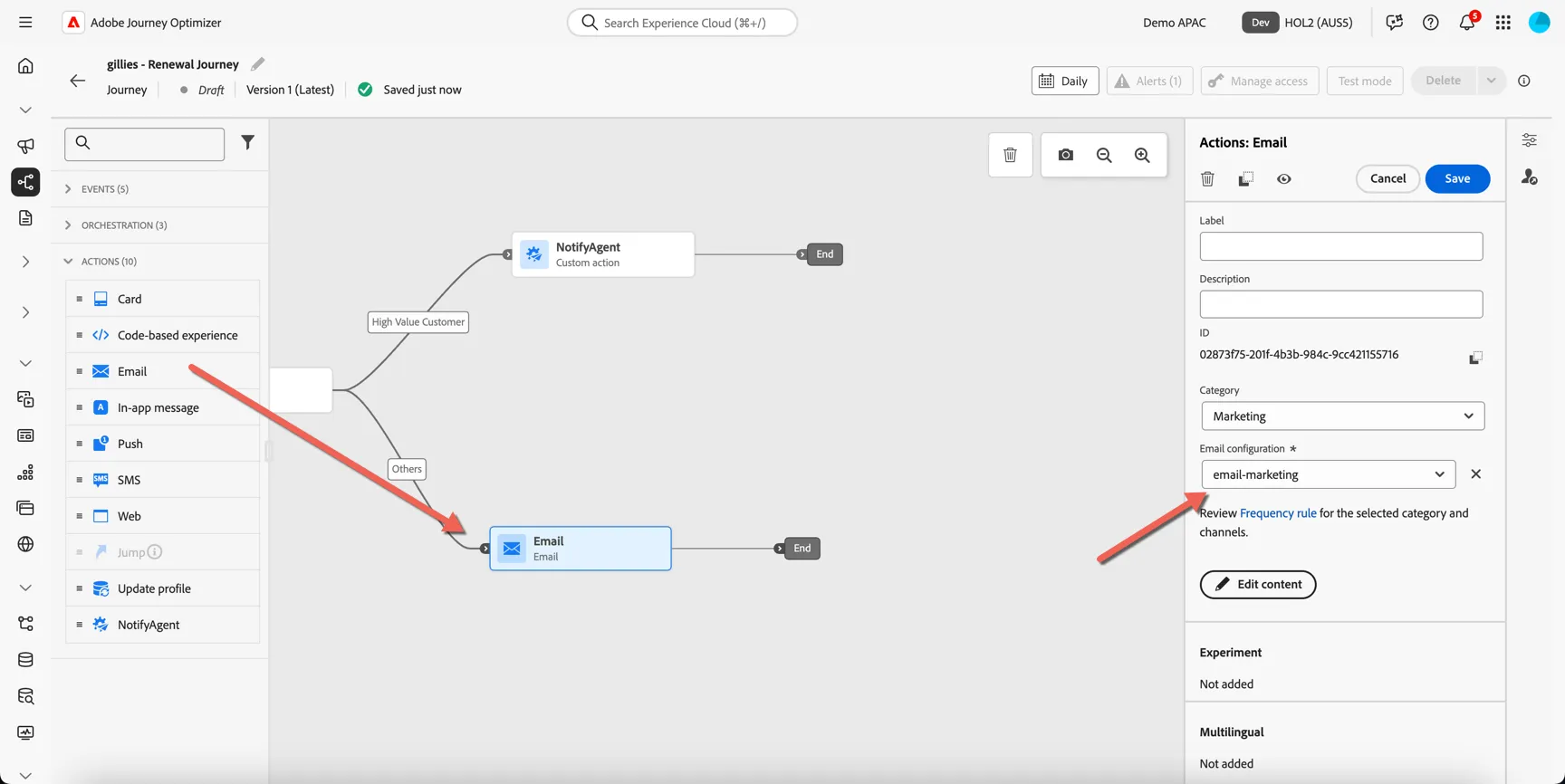
Task: Open the app switcher grid
Action: point(1503,23)
